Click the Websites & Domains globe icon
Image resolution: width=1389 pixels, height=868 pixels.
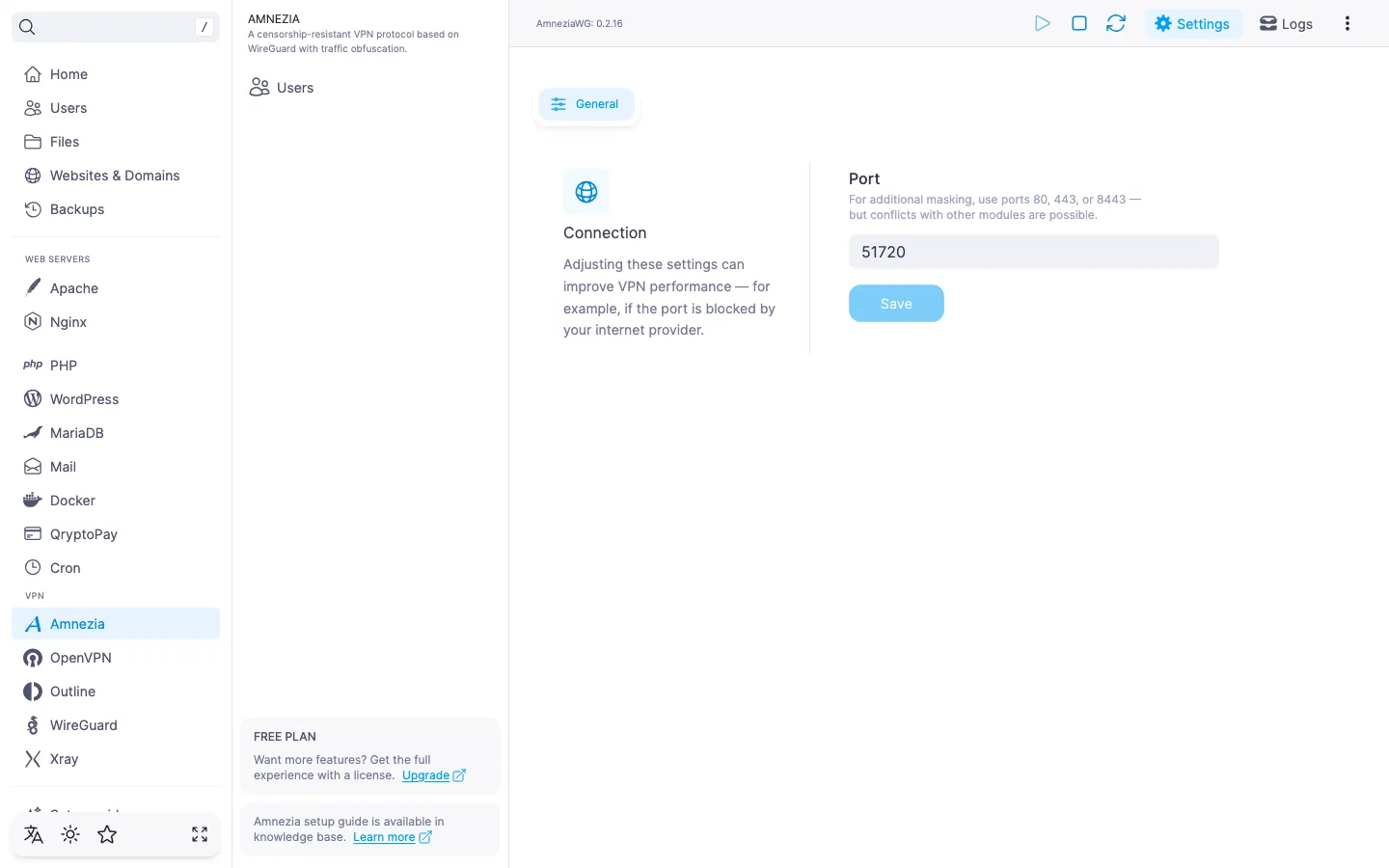click(x=33, y=176)
